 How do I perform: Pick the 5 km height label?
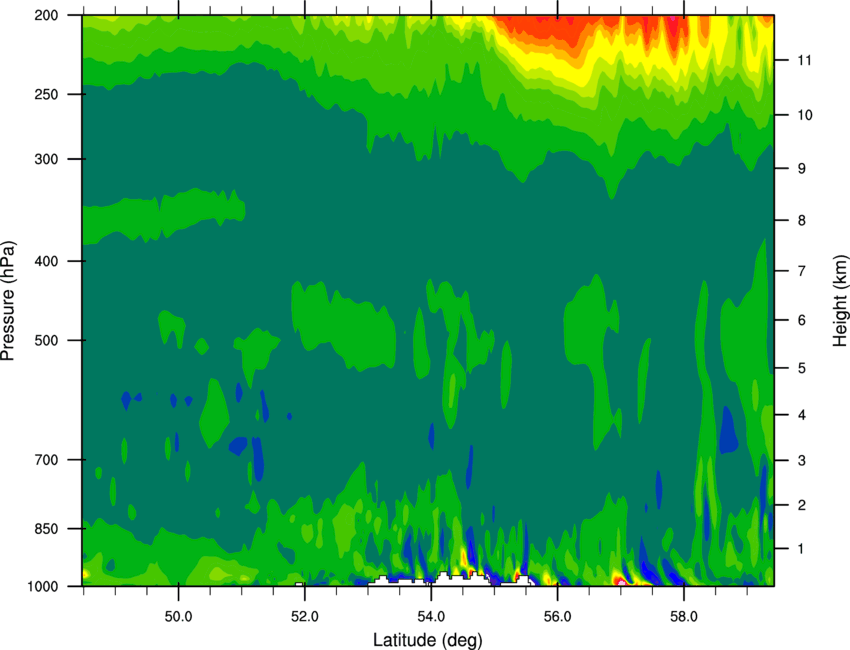pos(802,368)
